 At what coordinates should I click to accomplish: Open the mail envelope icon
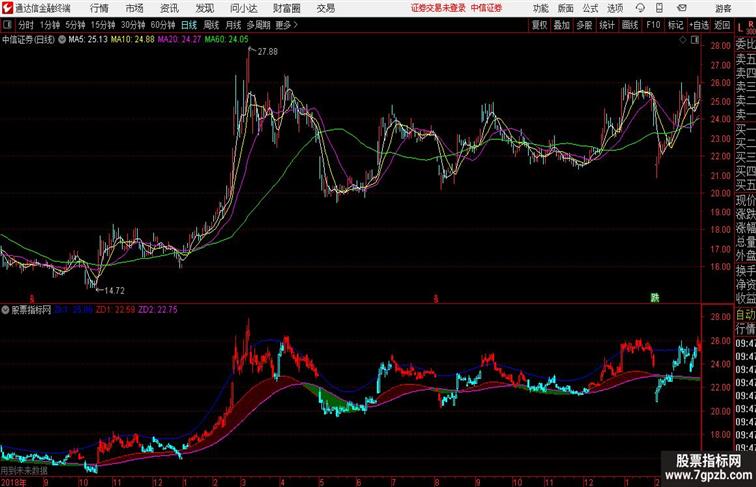[x=682, y=8]
